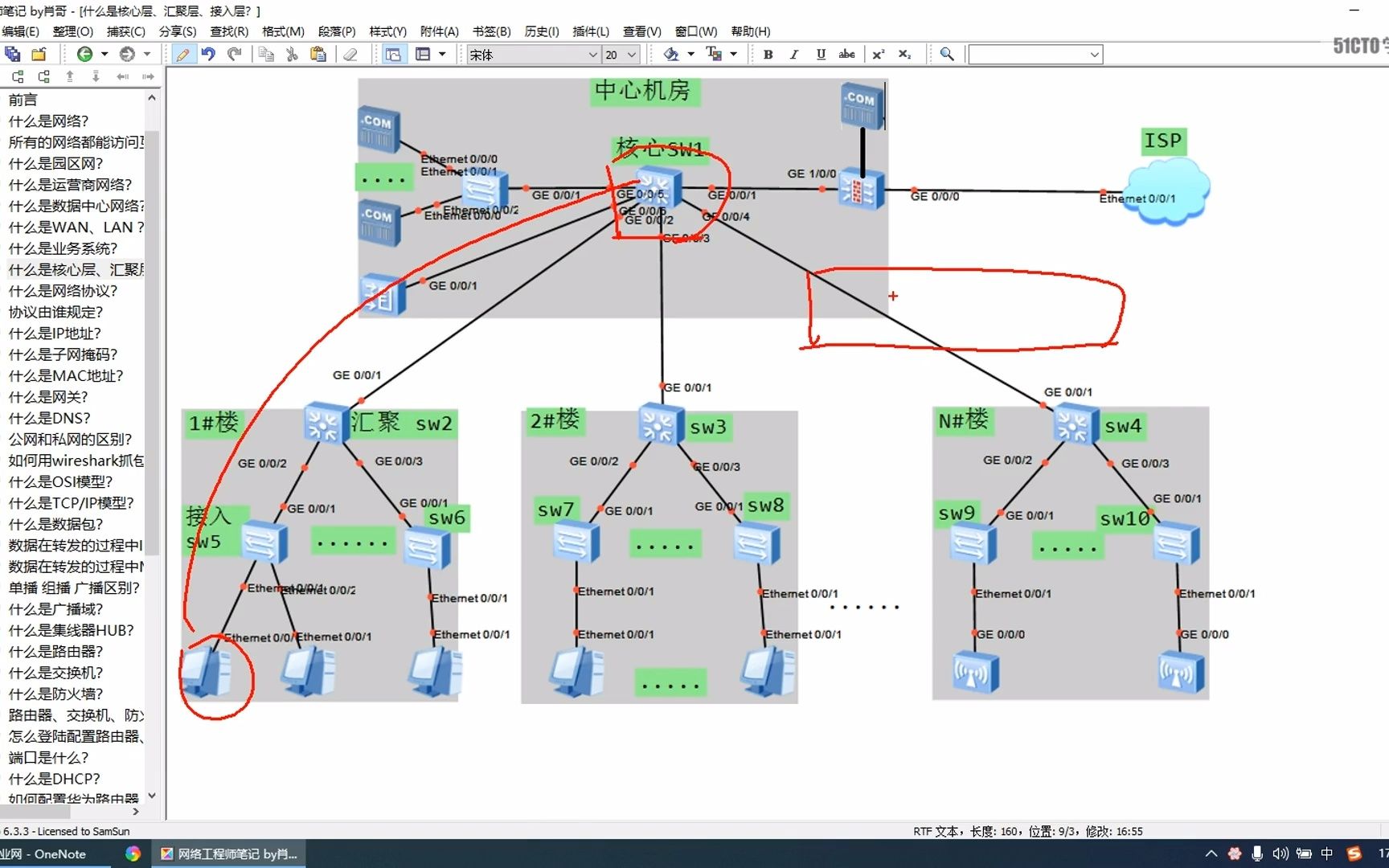Click the move node left icon
The width and height of the screenshot is (1389, 868).
[122, 76]
